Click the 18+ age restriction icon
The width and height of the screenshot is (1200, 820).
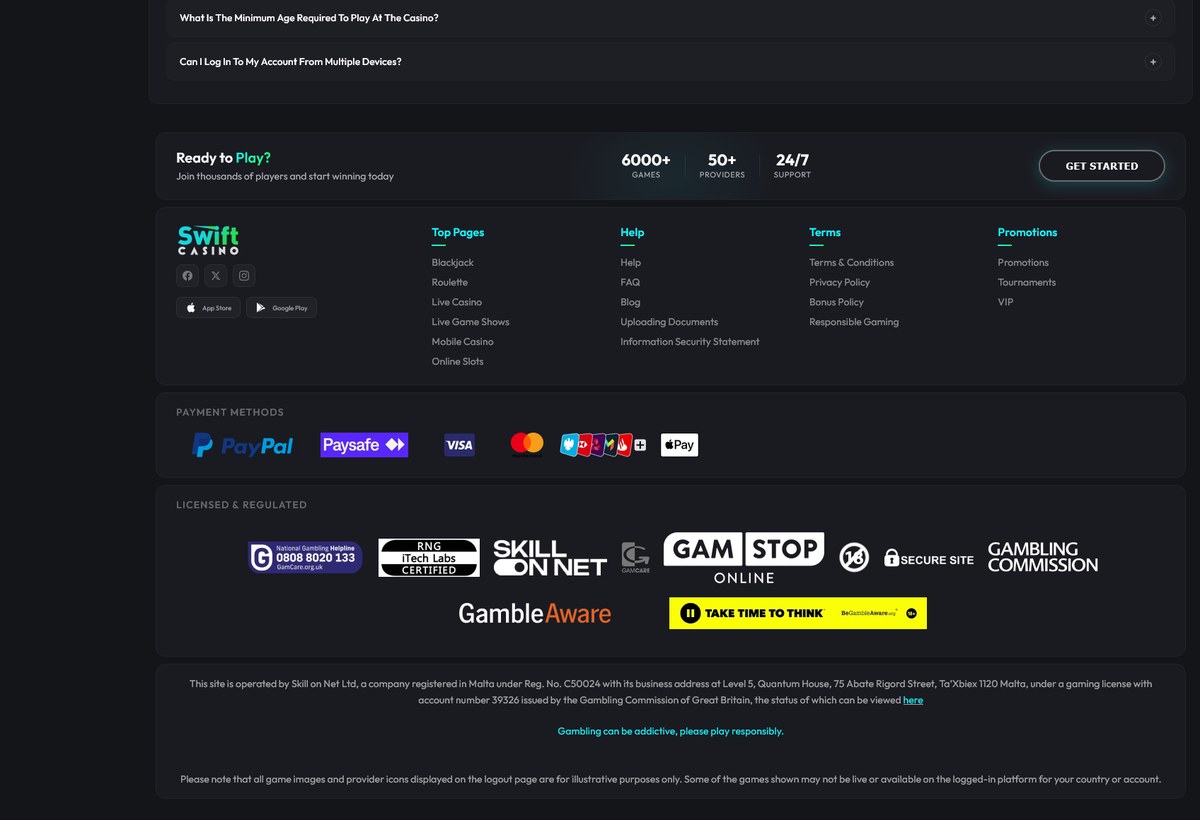854,558
